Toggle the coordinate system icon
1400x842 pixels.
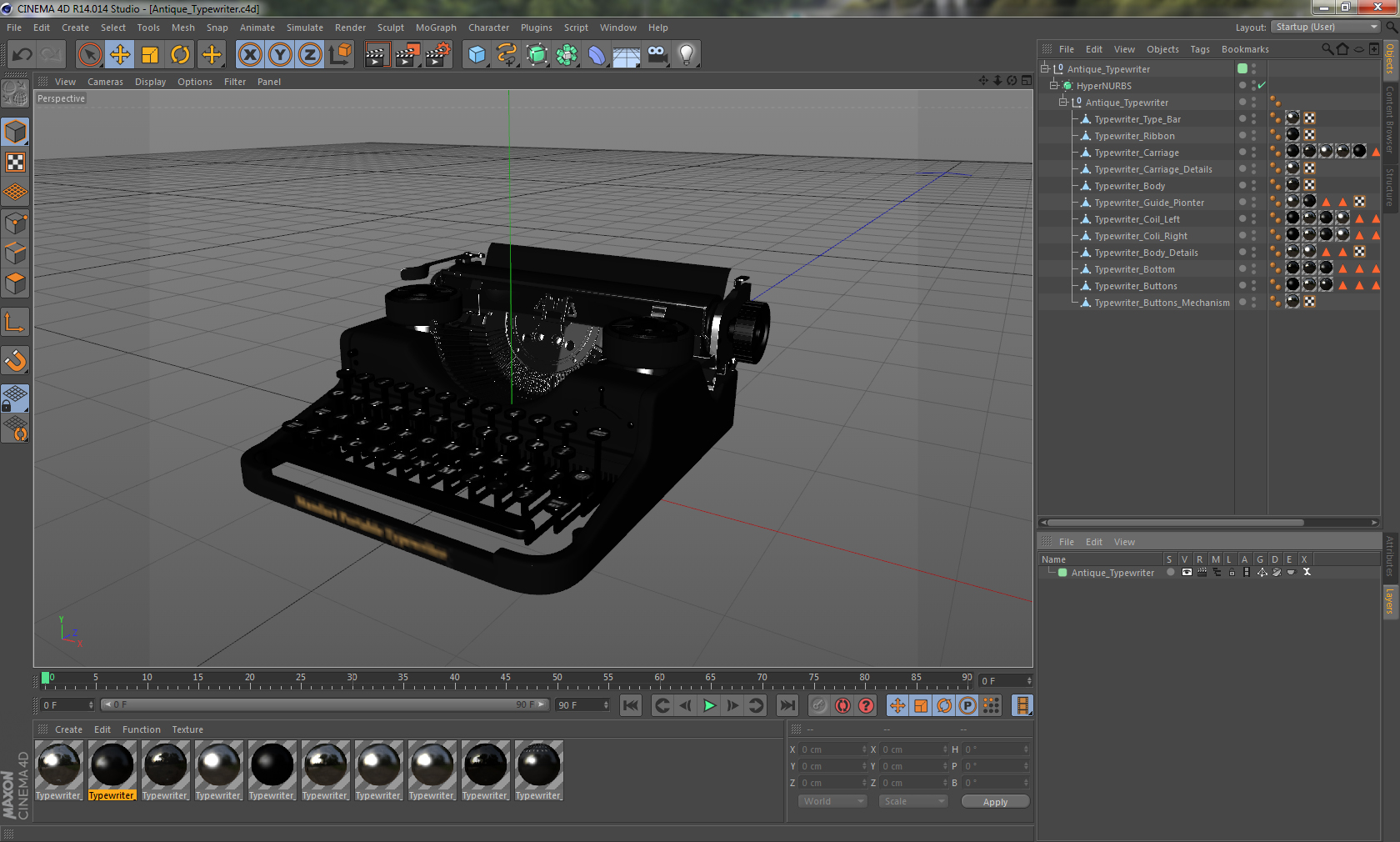point(340,55)
